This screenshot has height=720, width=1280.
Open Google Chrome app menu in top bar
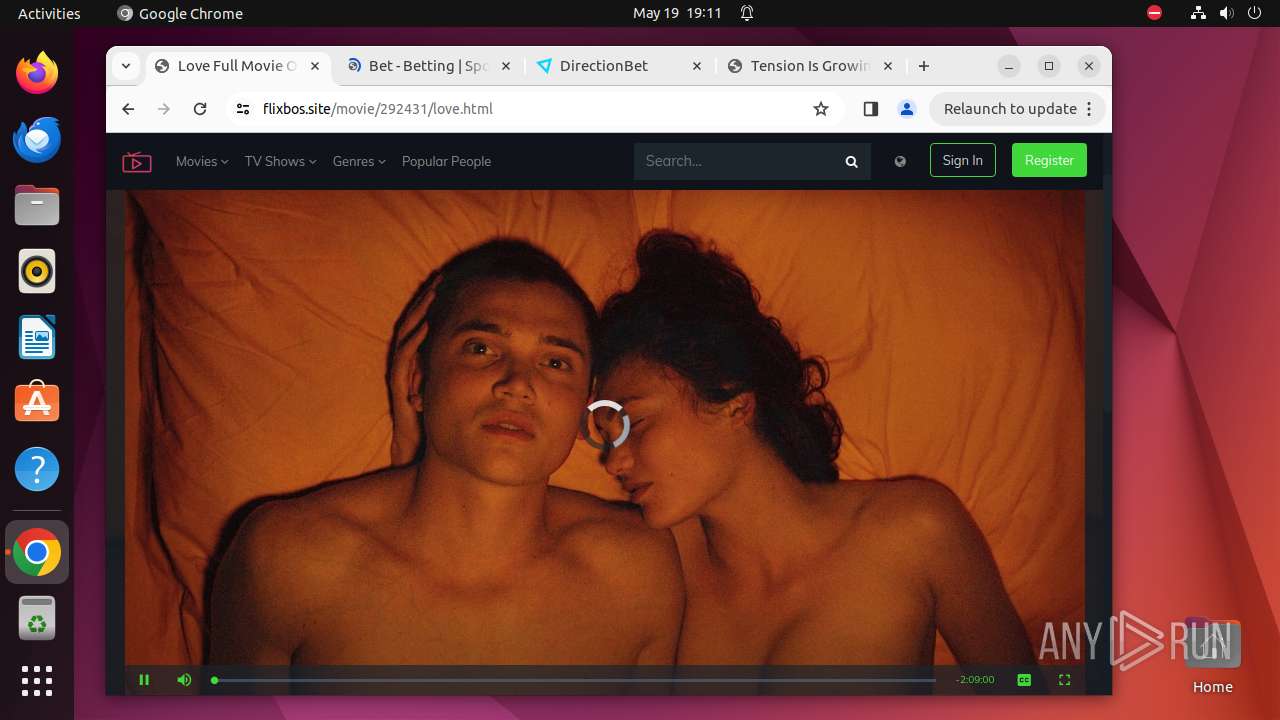[180, 13]
